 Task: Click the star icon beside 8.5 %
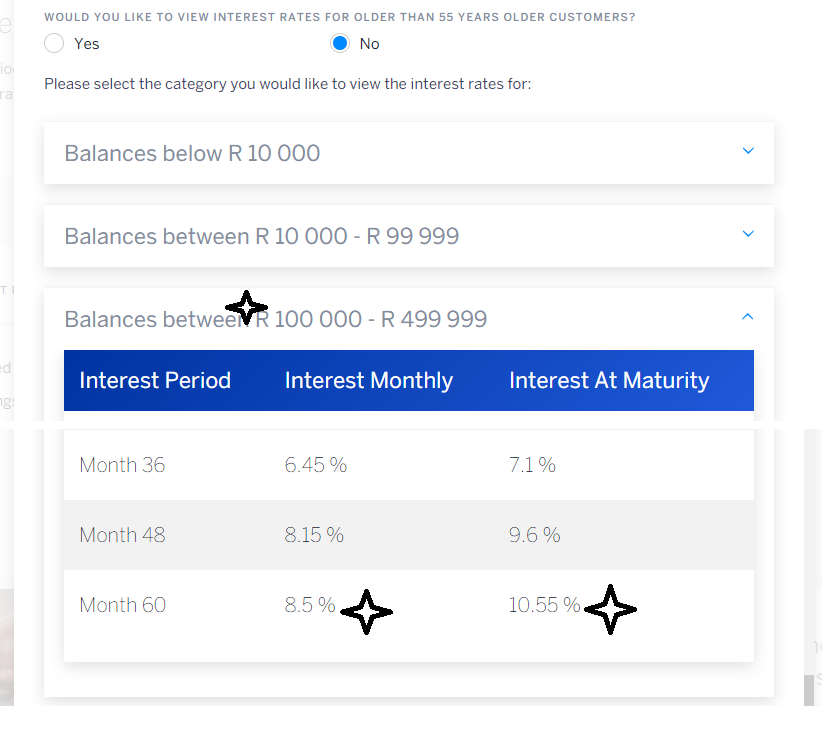click(366, 611)
